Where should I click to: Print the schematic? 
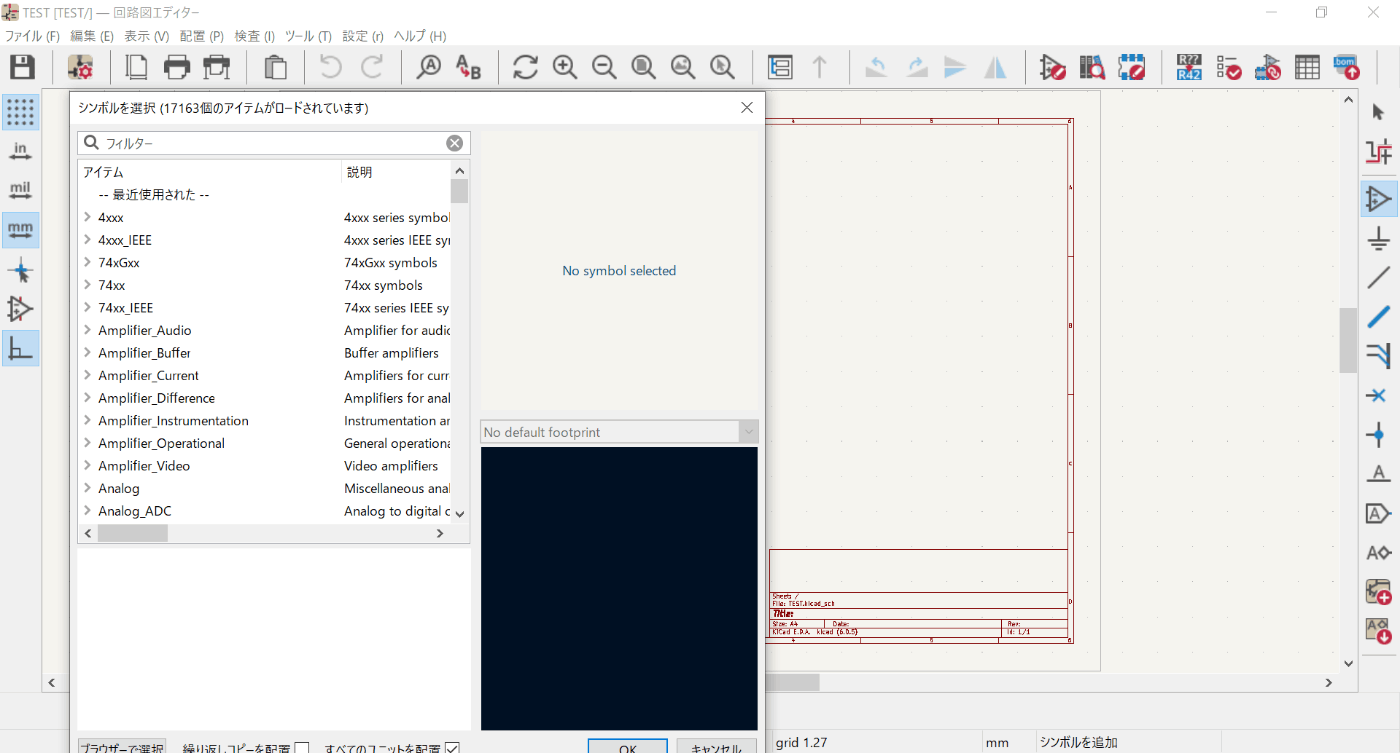tap(177, 67)
